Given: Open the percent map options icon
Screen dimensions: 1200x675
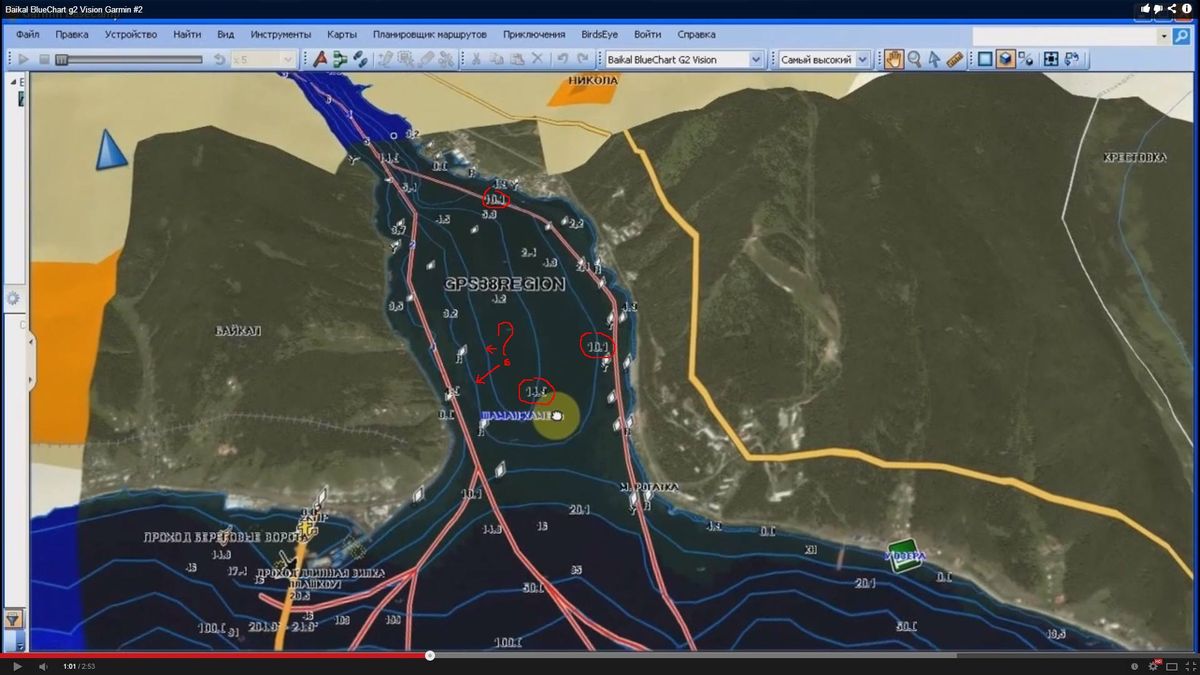Looking at the screenshot, I should [1027, 59].
